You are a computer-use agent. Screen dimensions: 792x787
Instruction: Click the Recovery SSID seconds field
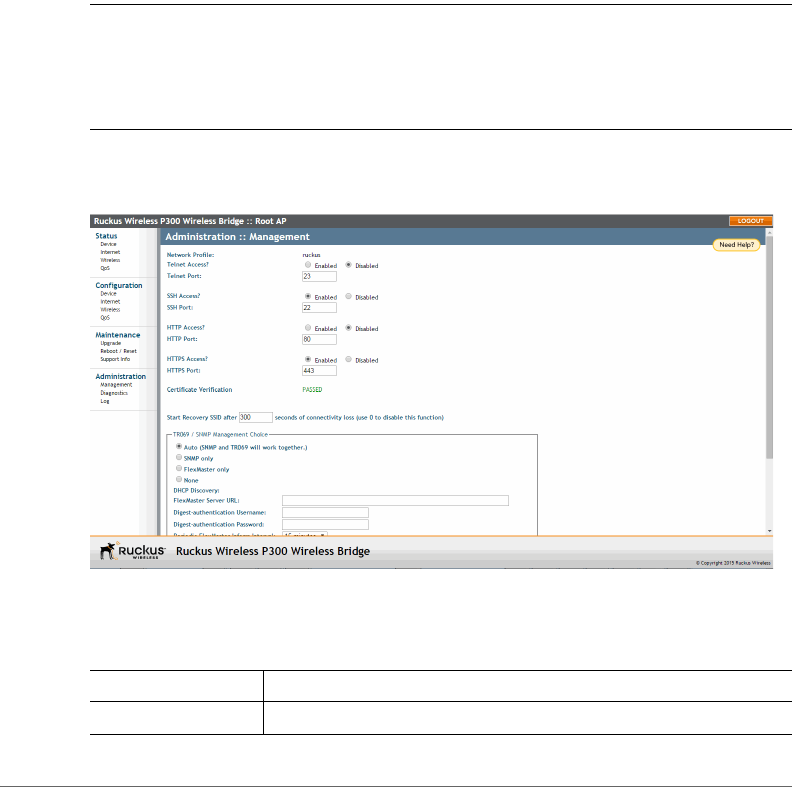coord(256,417)
